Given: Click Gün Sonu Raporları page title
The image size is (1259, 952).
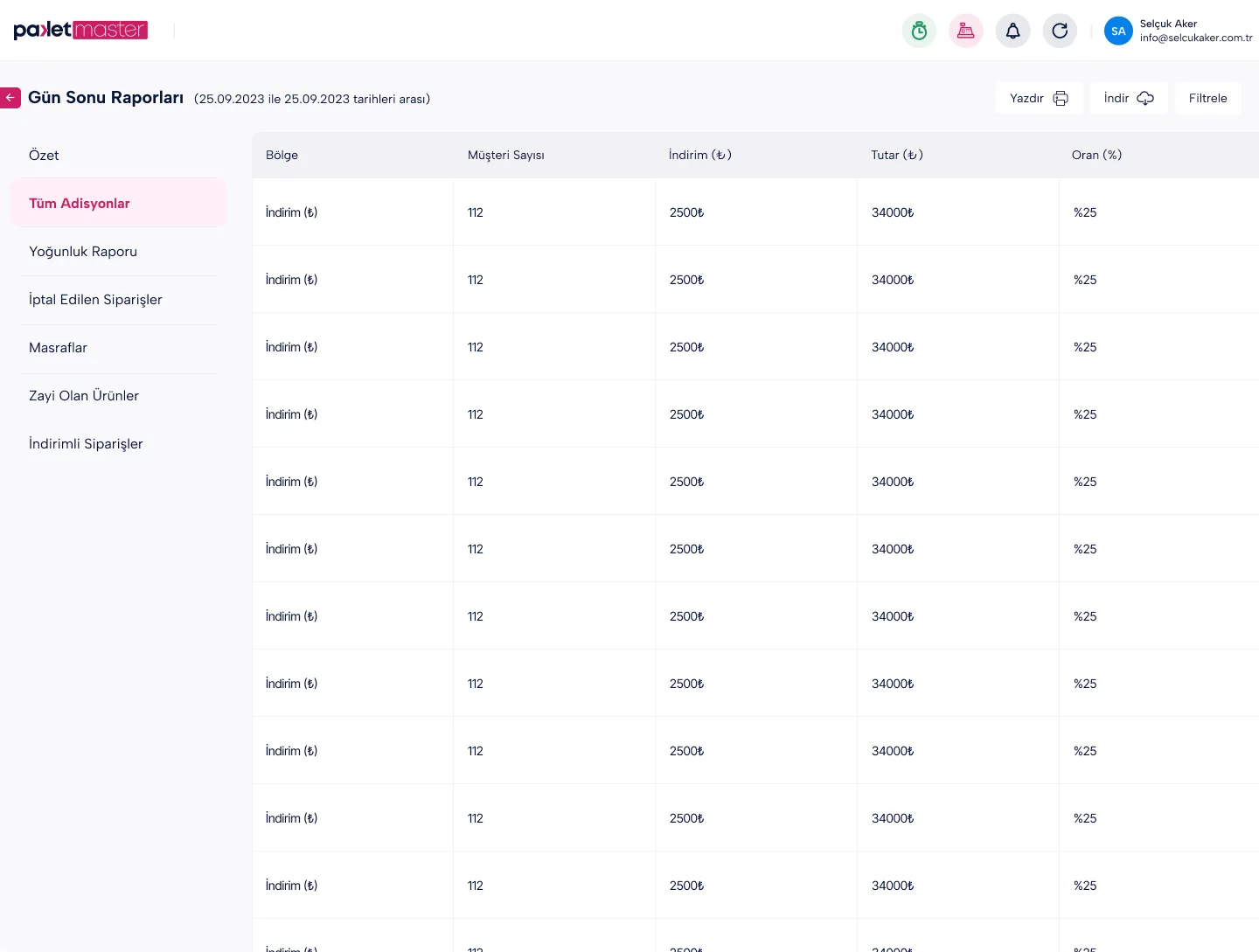Looking at the screenshot, I should pos(106,98).
